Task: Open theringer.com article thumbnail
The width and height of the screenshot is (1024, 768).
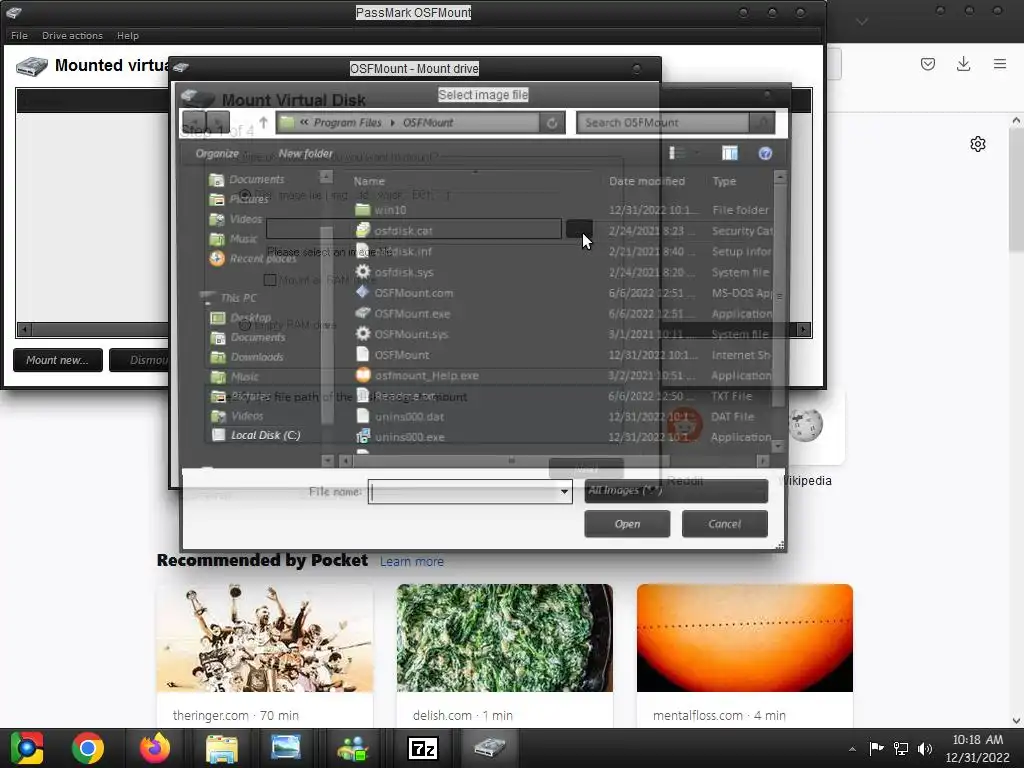Action: pos(264,638)
